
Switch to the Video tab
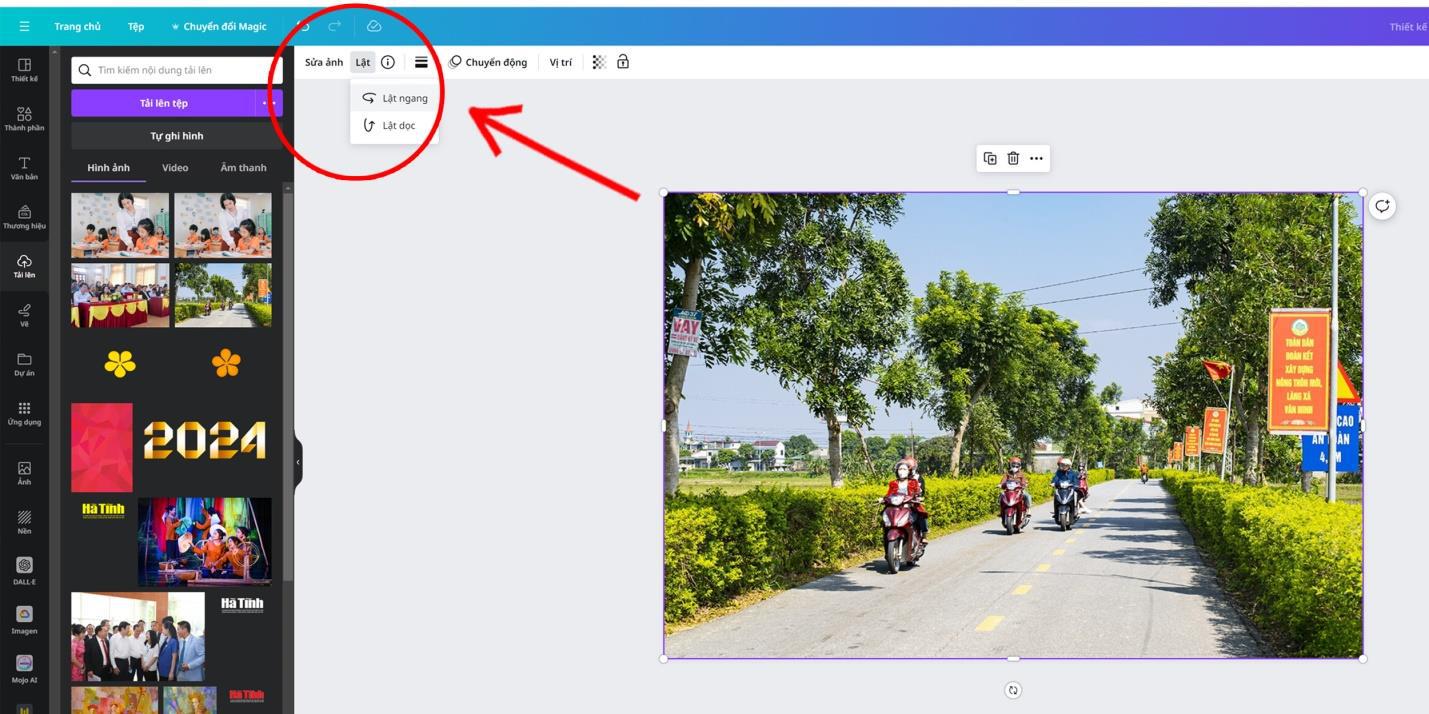(x=175, y=168)
